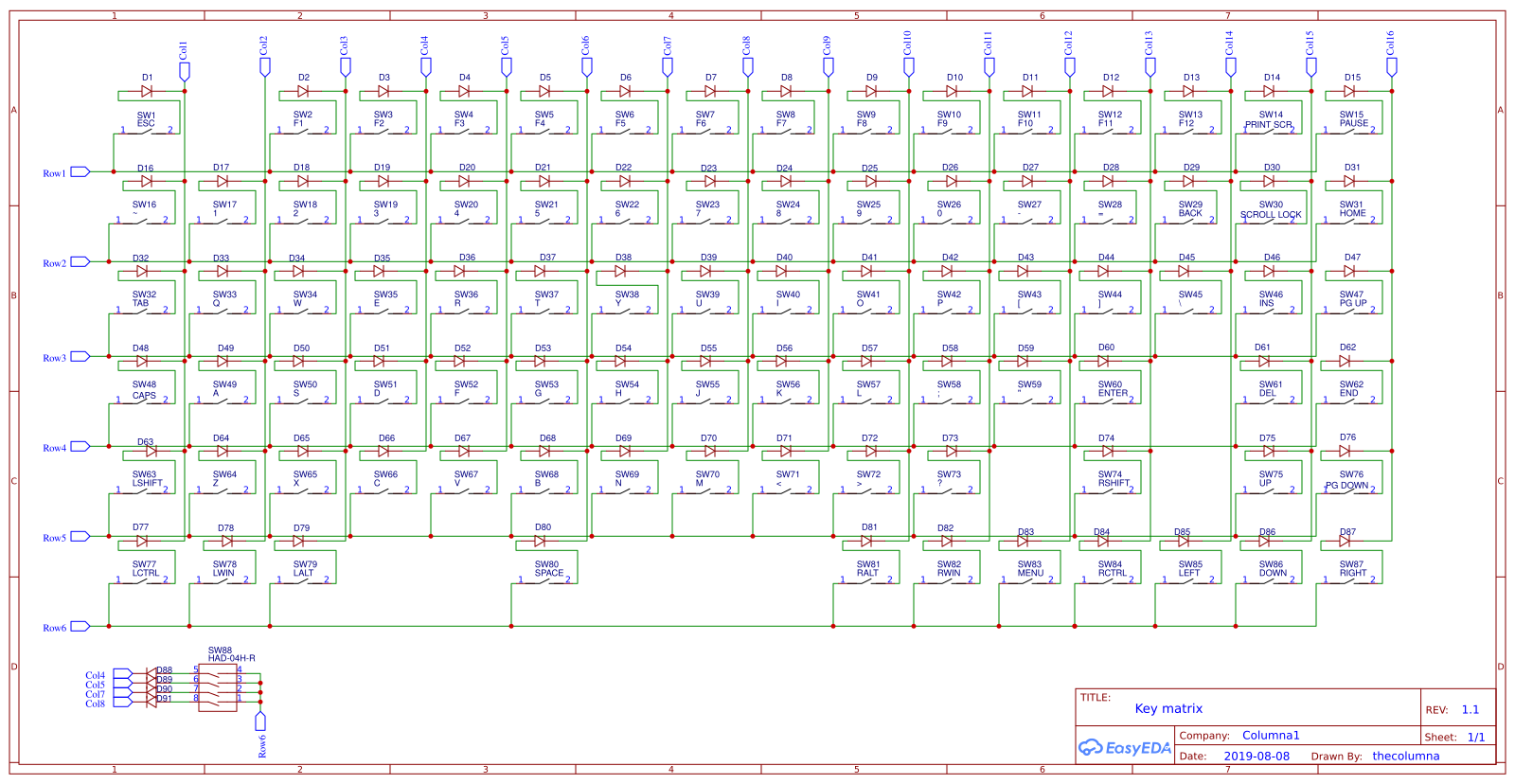
Task: Click the Col1 port flag at top
Action: pos(185,70)
